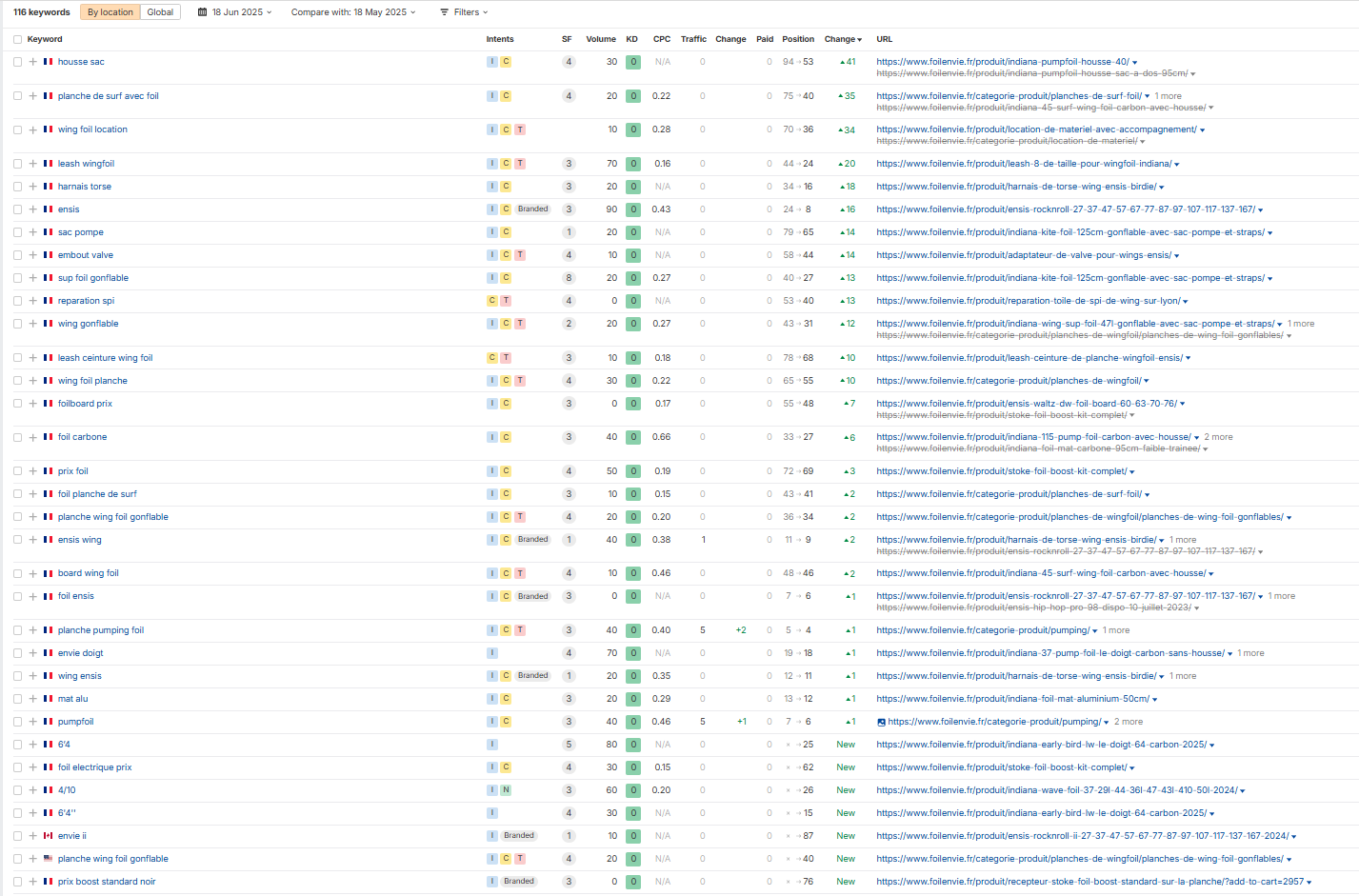Image resolution: width=1359 pixels, height=896 pixels.
Task: Expand the URL dropdown arrow for harnais-de-torse-wing-ensis-birdie
Action: coord(1162,188)
